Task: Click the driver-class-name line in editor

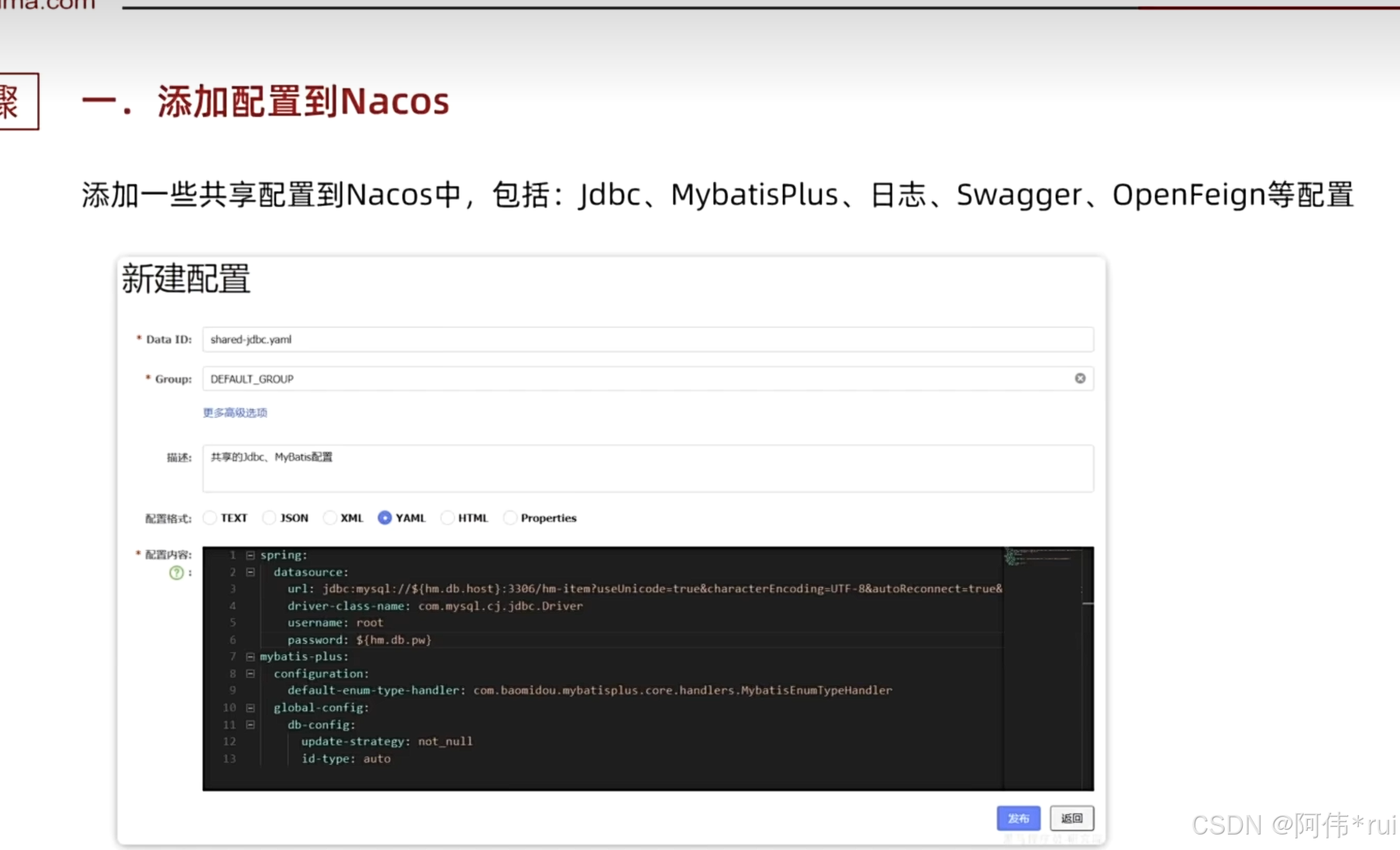Action: tap(435, 606)
